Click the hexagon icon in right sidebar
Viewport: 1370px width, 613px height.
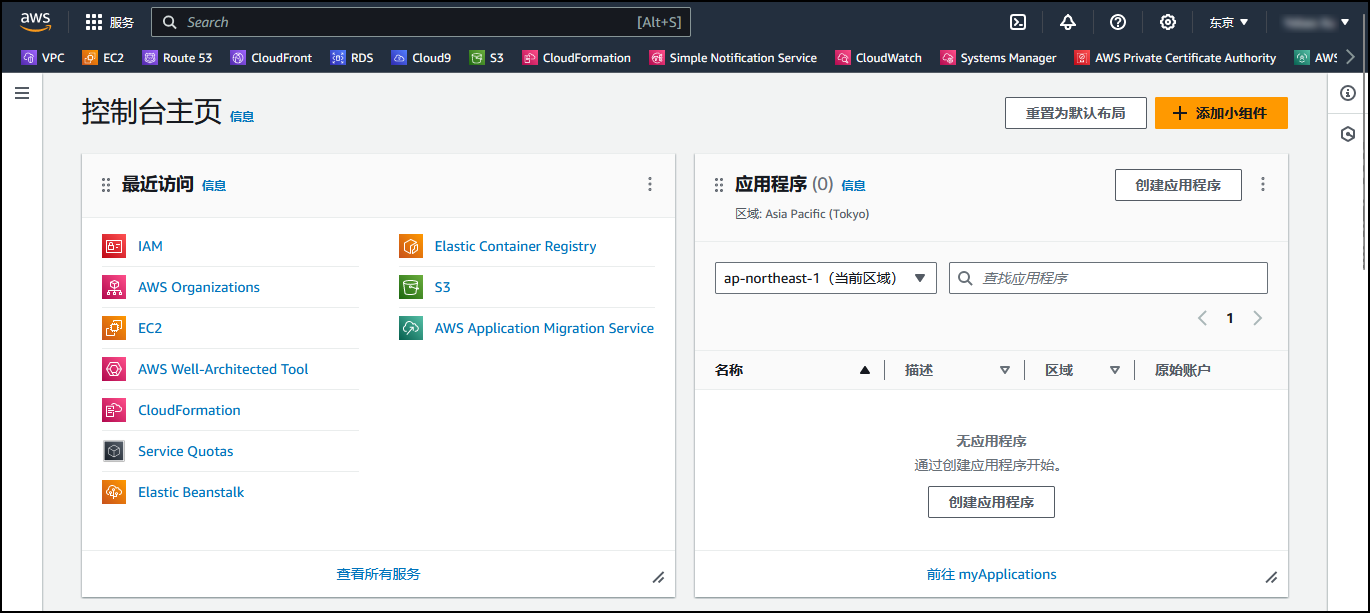point(1348,134)
